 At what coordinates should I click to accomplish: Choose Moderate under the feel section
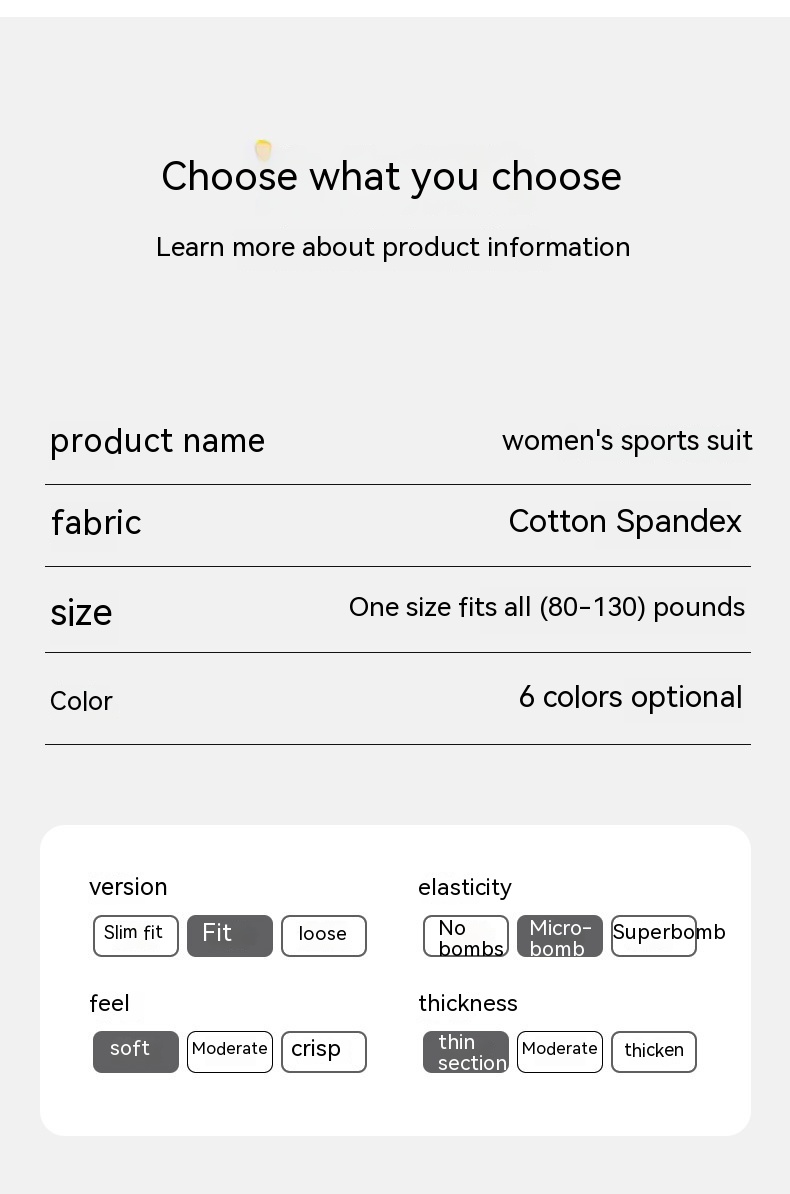pyautogui.click(x=230, y=1052)
